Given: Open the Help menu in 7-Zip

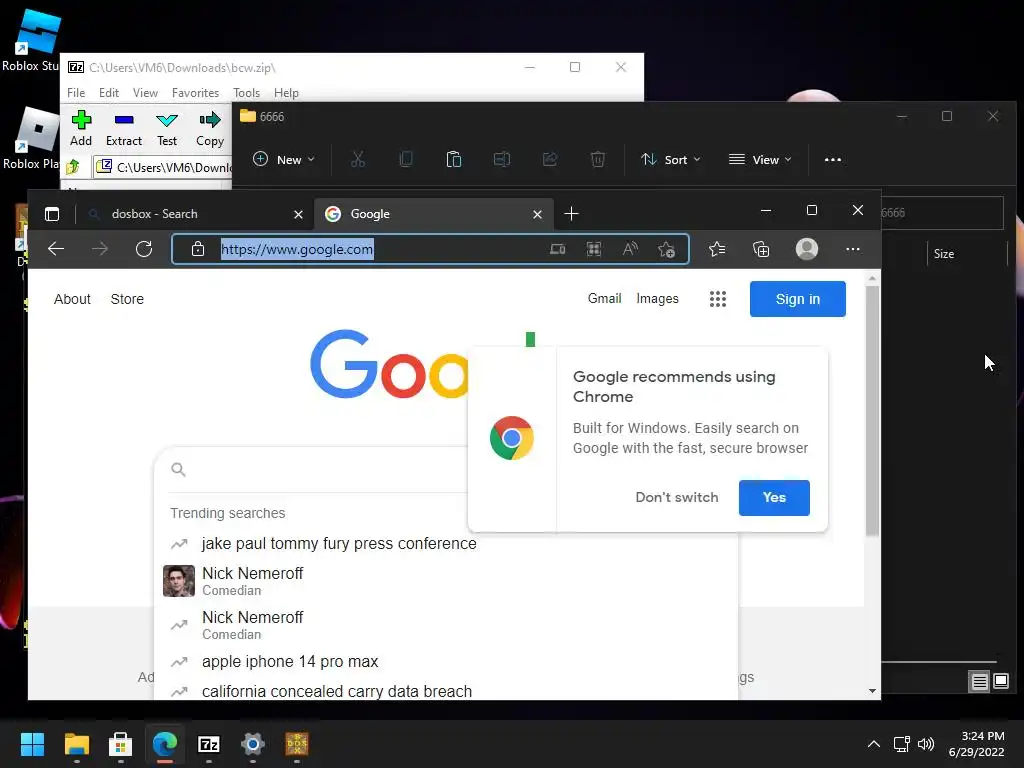Looking at the screenshot, I should coord(286,93).
